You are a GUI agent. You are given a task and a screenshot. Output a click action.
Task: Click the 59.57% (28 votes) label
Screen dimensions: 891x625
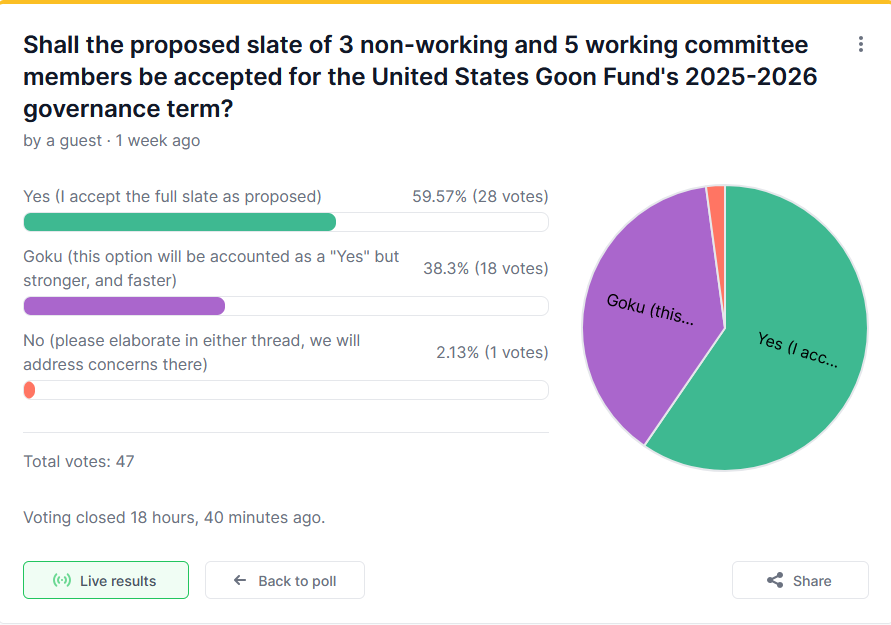click(x=480, y=197)
